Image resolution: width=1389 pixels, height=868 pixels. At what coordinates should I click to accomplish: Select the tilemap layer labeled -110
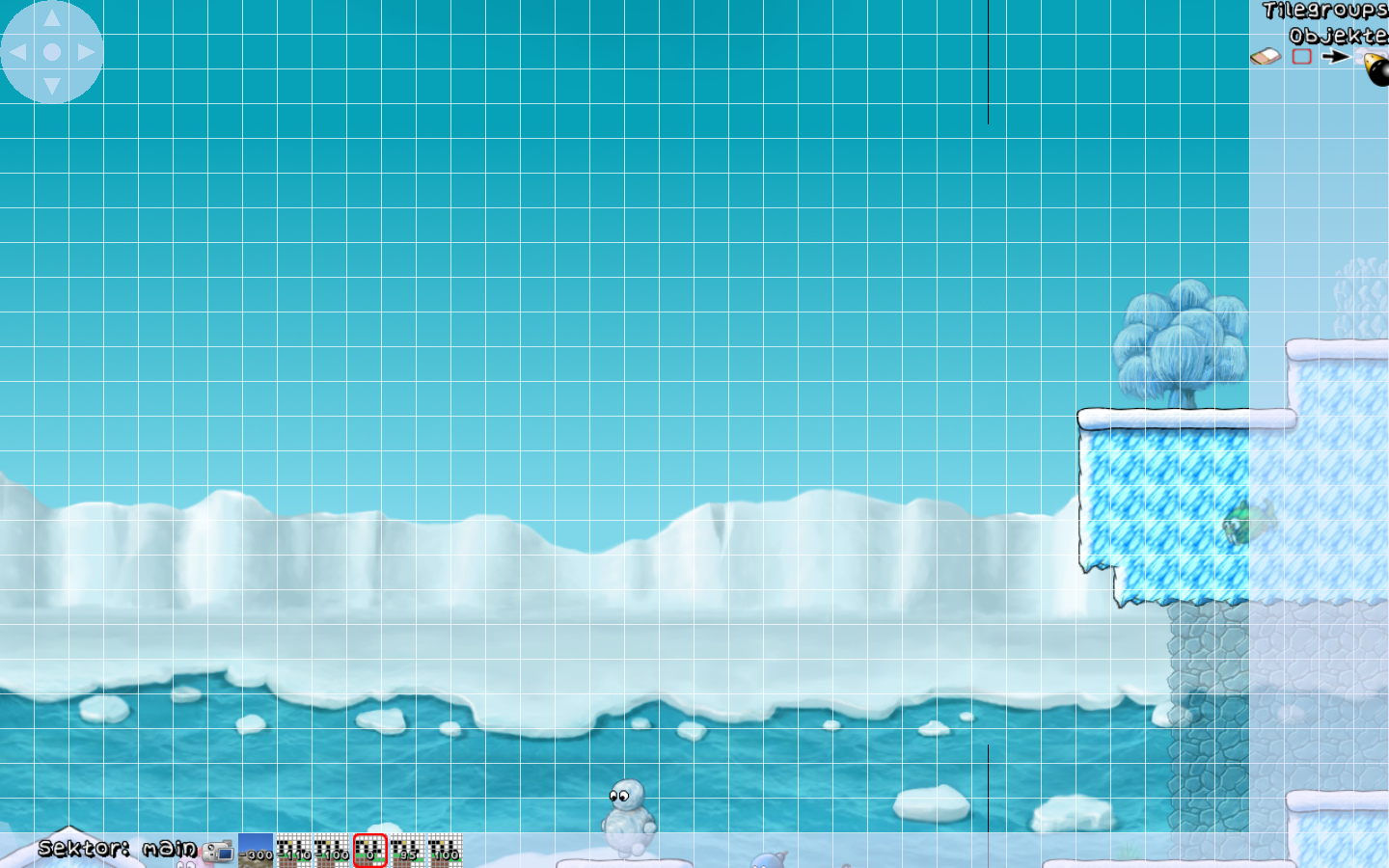[x=294, y=850]
